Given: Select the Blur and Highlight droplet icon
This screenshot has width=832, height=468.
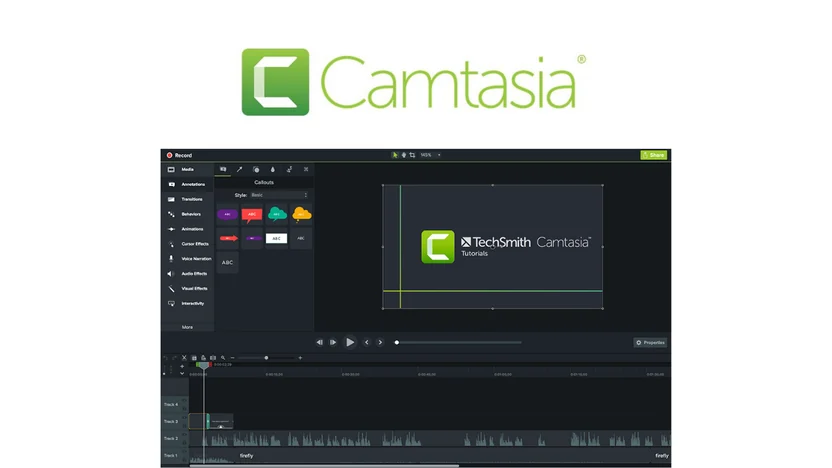Looking at the screenshot, I should tap(273, 169).
